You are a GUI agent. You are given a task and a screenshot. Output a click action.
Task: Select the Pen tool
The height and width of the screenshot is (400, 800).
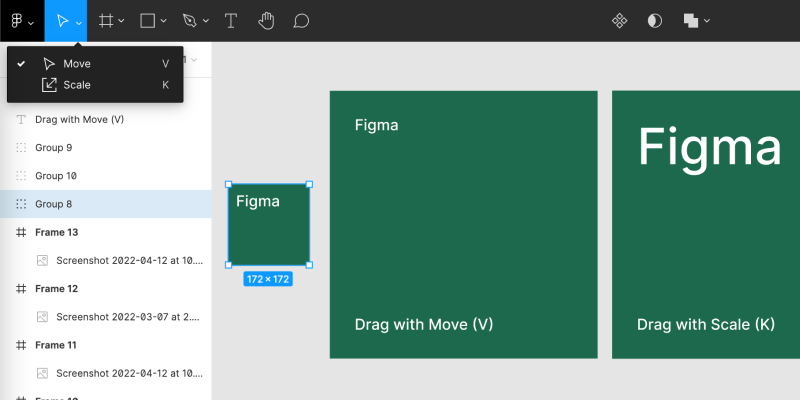[x=190, y=21]
